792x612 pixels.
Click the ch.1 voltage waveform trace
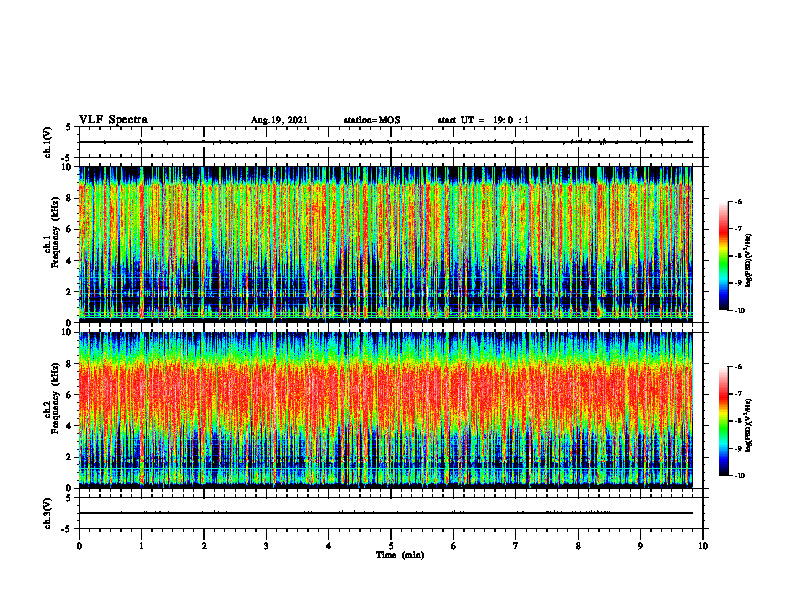[x=385, y=142]
